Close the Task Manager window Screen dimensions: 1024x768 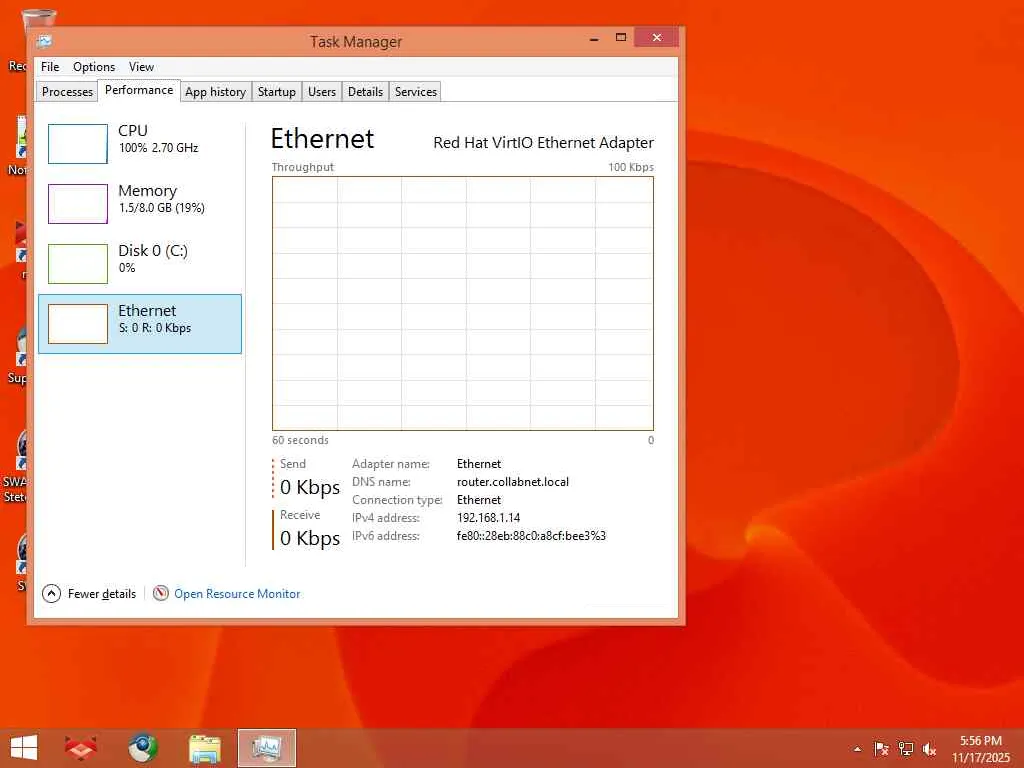tap(657, 38)
